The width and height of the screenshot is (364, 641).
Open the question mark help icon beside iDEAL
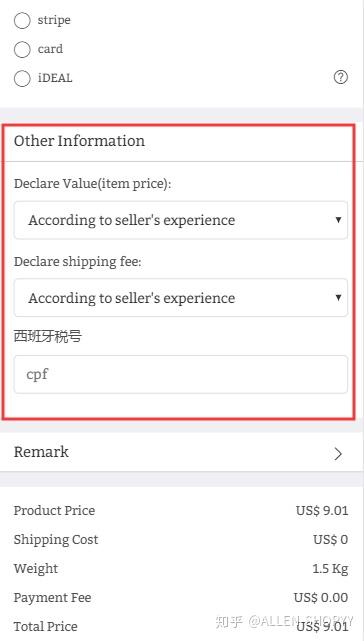coord(341,77)
